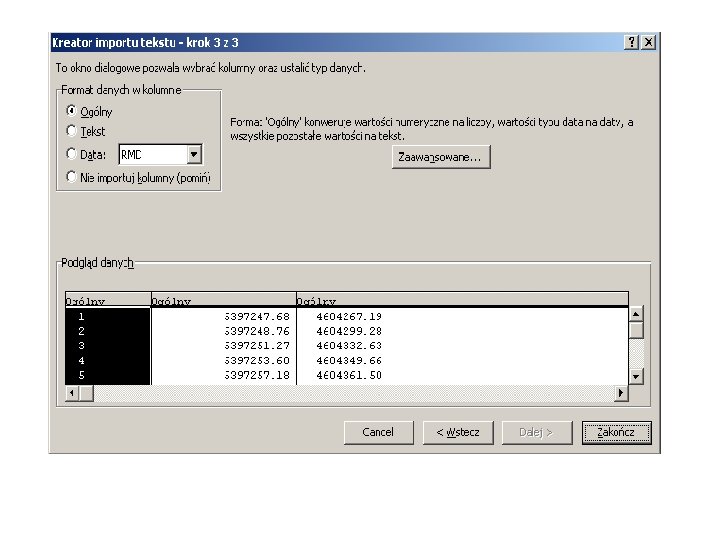The width and height of the screenshot is (720, 540).
Task: Click the vertical scrollbar thumb in preview
Action: tap(636, 330)
